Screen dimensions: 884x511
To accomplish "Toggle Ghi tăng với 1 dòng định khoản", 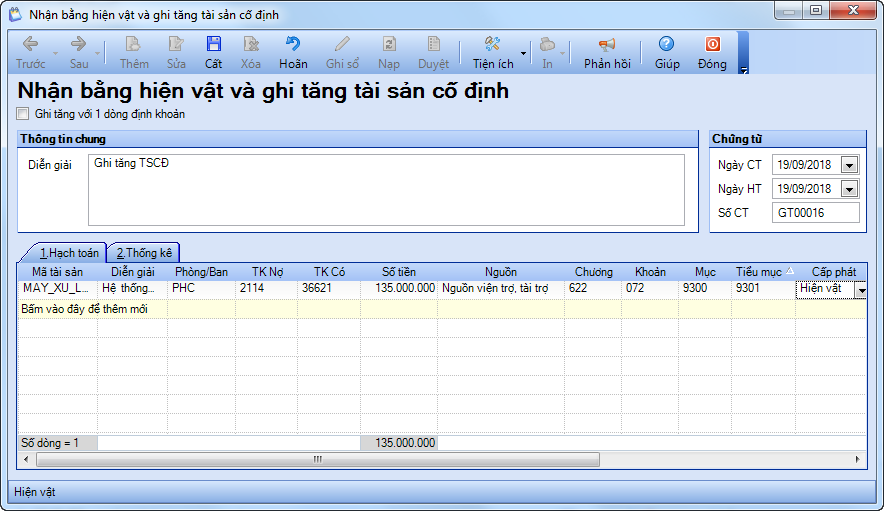I will click(x=23, y=114).
